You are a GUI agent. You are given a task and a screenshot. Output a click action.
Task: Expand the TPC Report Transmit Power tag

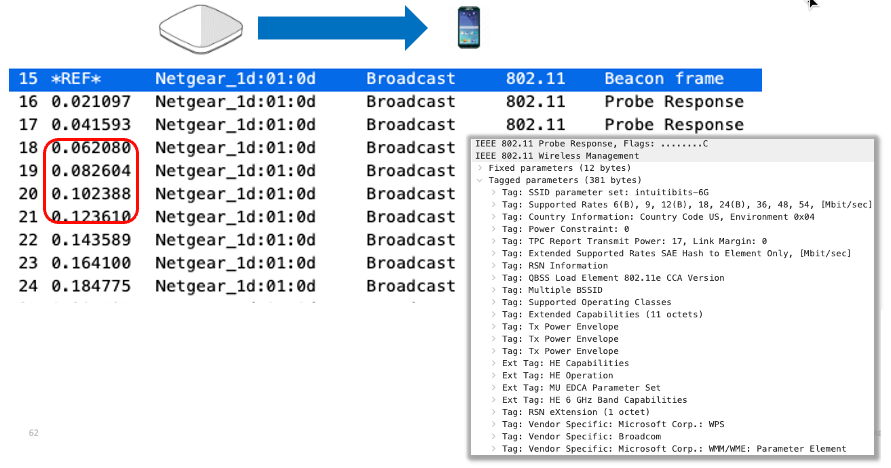pyautogui.click(x=494, y=241)
